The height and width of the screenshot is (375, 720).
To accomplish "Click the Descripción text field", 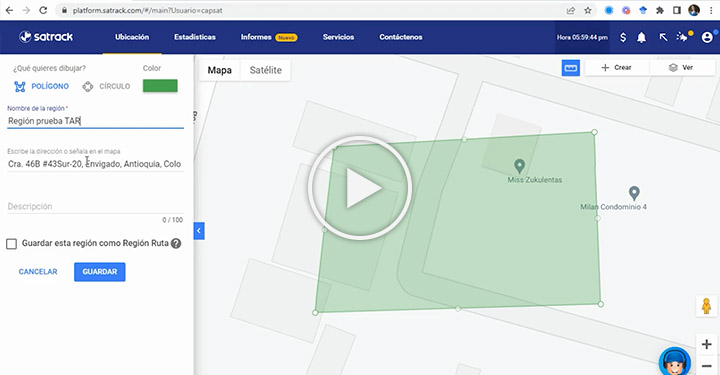I will (x=96, y=207).
